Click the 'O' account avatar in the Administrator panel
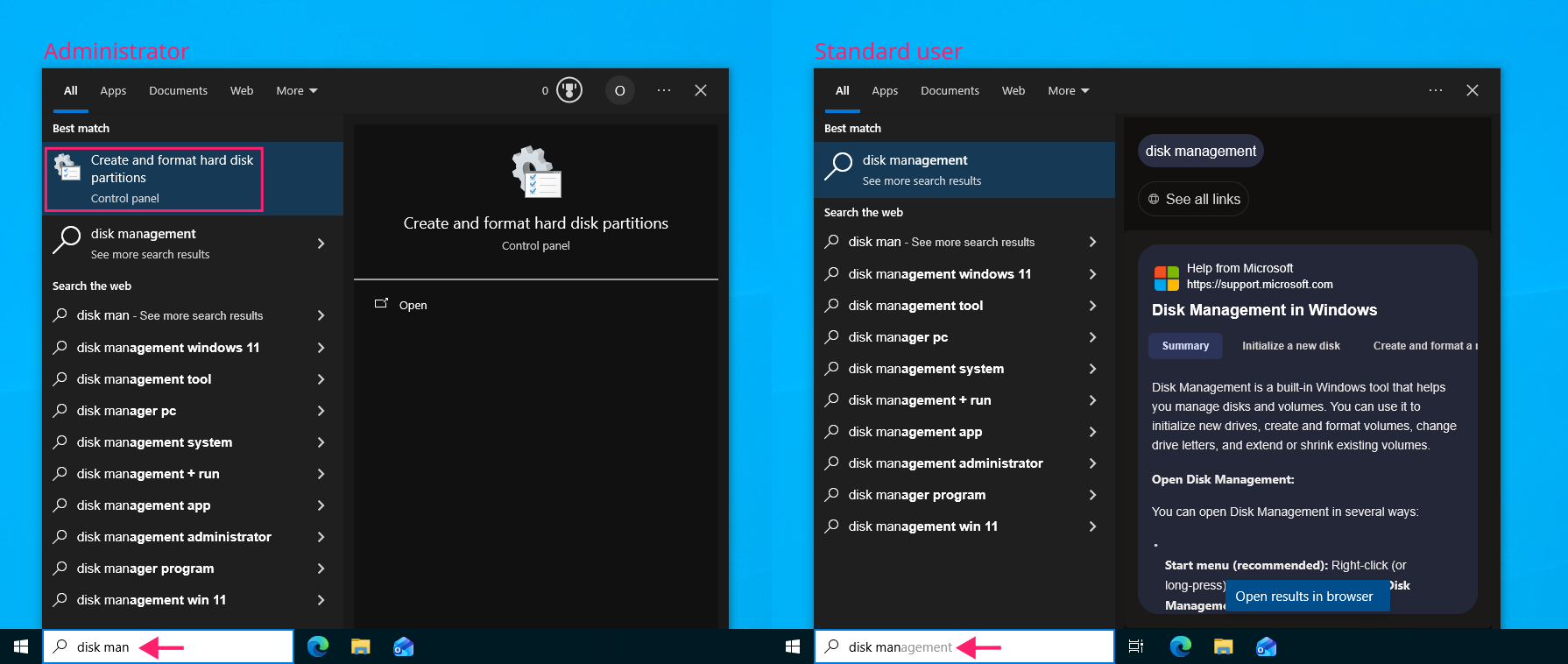1568x664 pixels. tap(620, 90)
